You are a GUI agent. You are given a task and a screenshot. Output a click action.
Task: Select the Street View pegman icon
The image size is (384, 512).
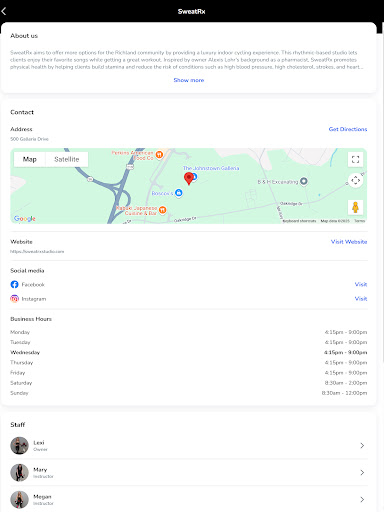355,207
